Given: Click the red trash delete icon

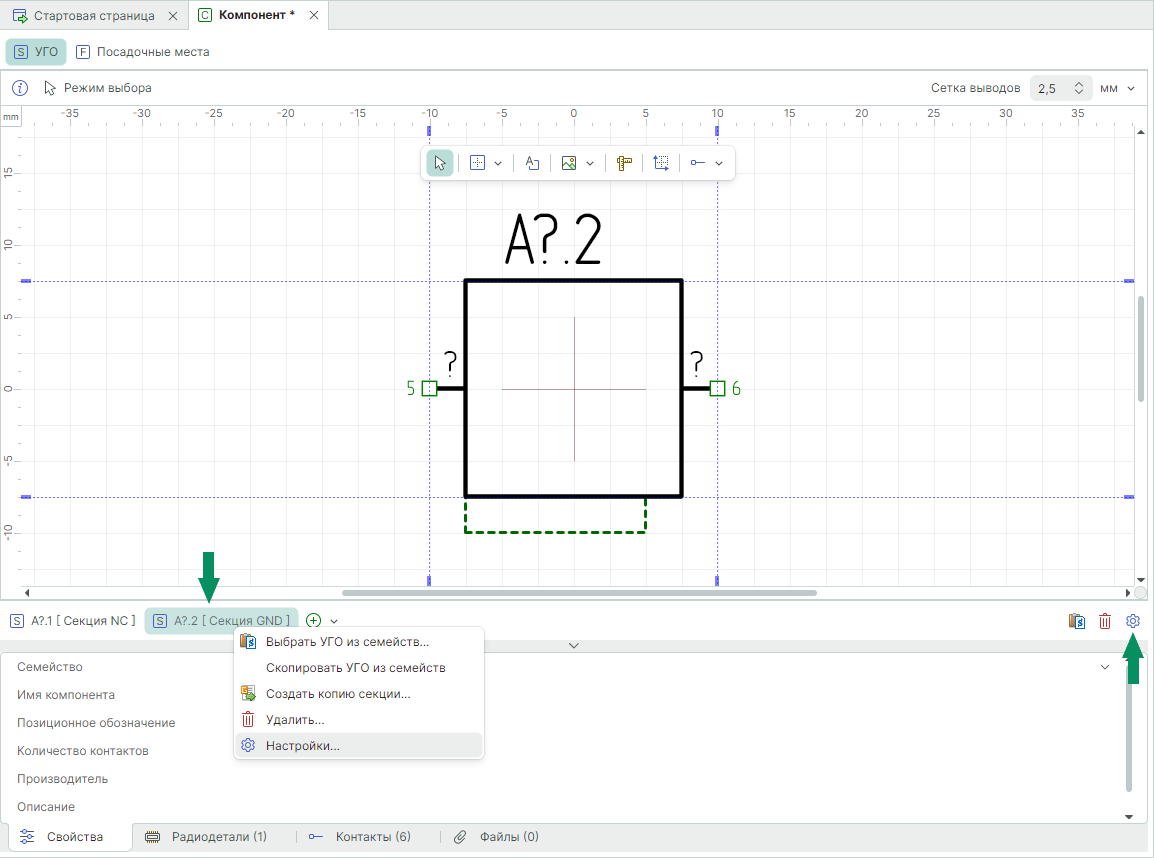Looking at the screenshot, I should click(1105, 621).
